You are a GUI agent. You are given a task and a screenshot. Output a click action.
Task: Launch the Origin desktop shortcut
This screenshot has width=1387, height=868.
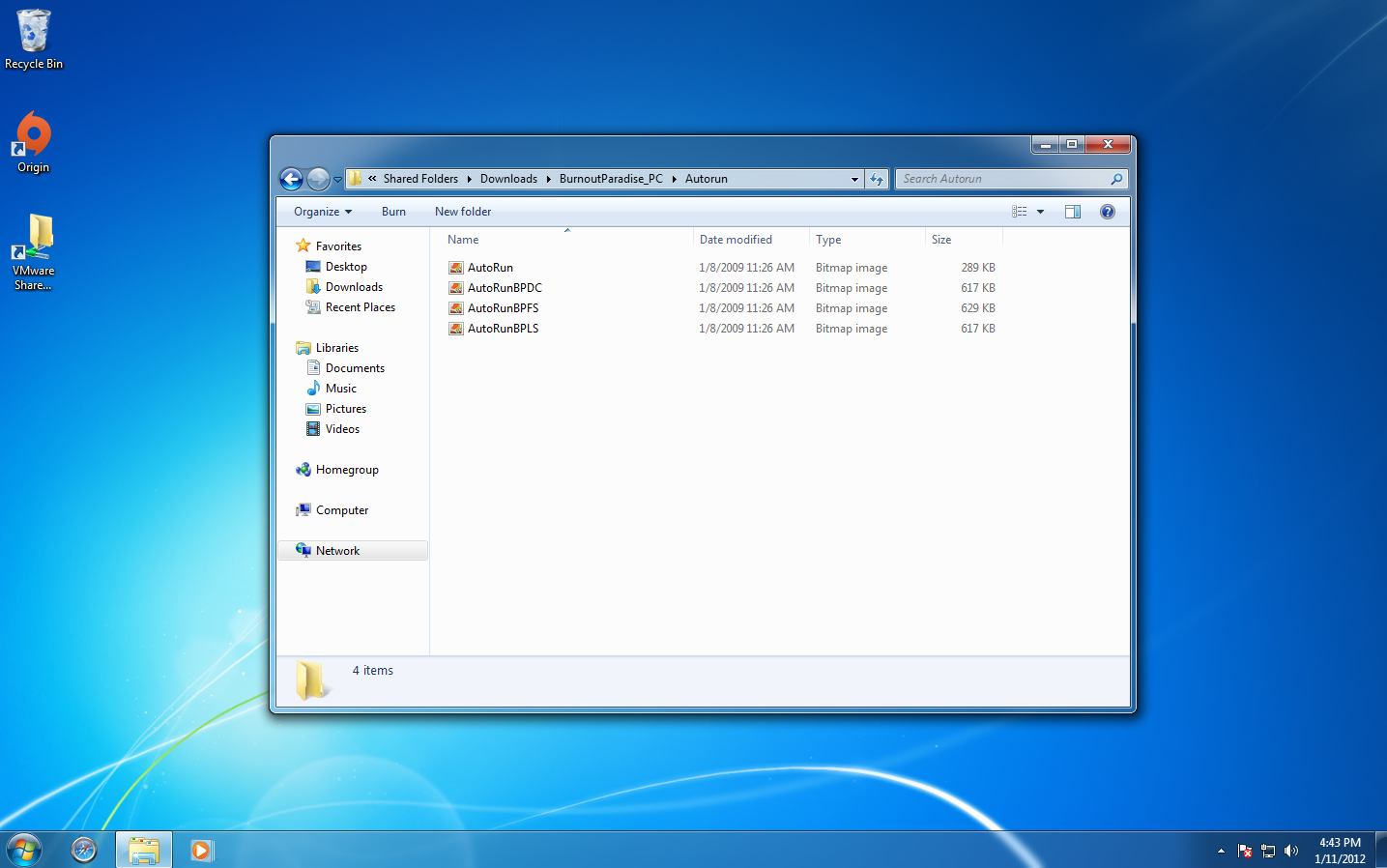(x=33, y=142)
